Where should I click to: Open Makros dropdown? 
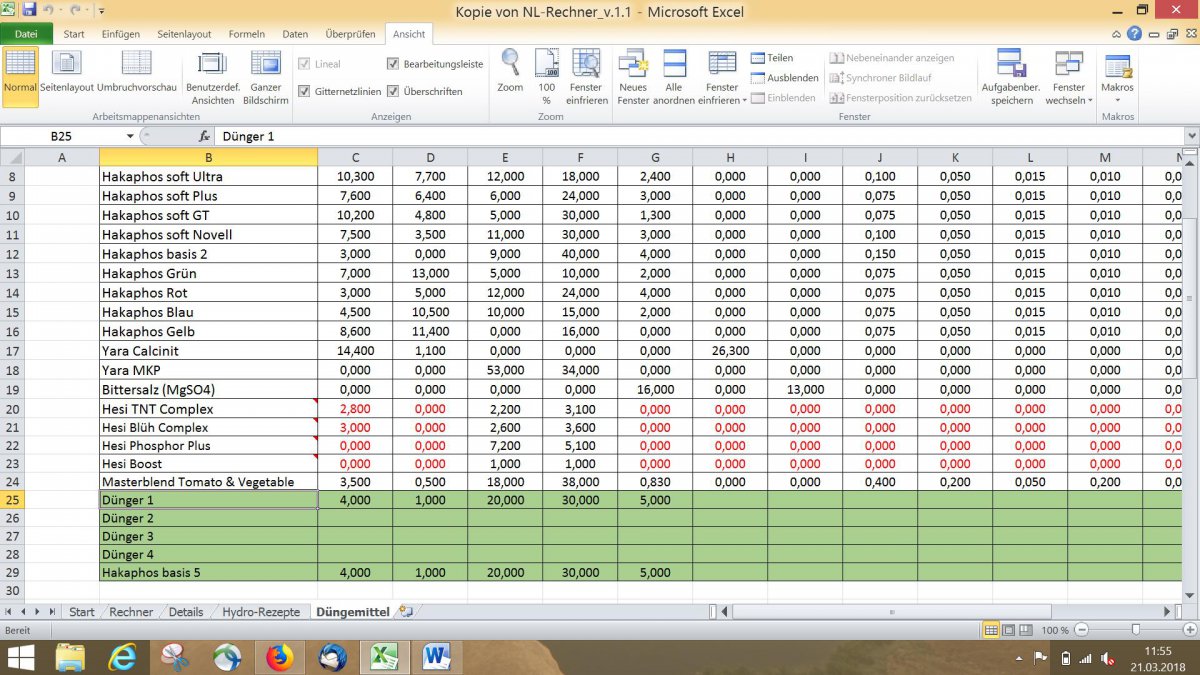pos(1117,78)
